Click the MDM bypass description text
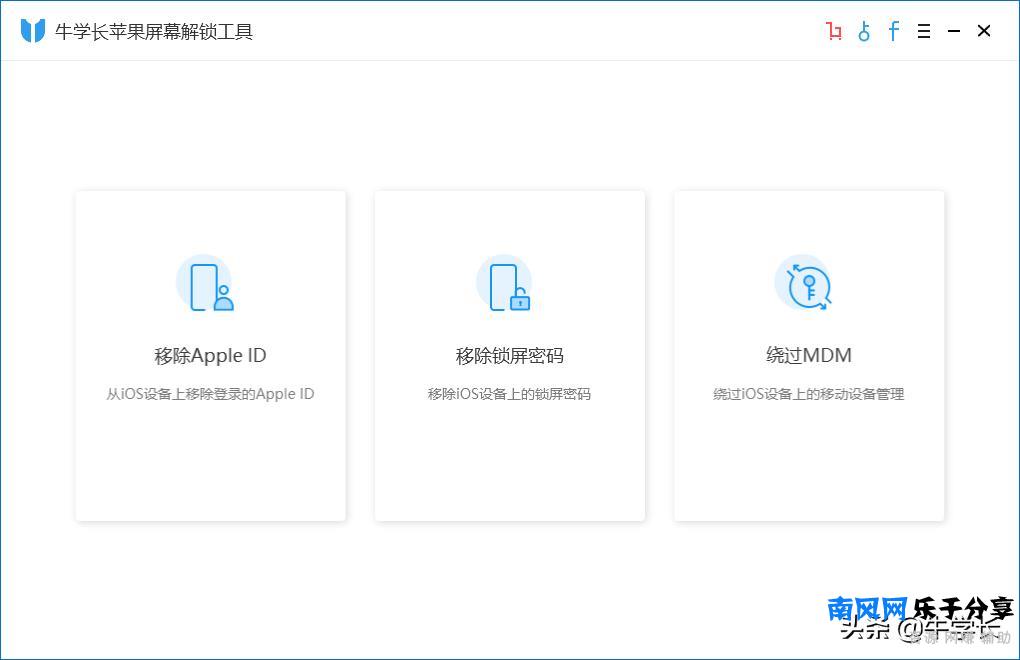Screen dimensions: 1020x660 [x=807, y=393]
